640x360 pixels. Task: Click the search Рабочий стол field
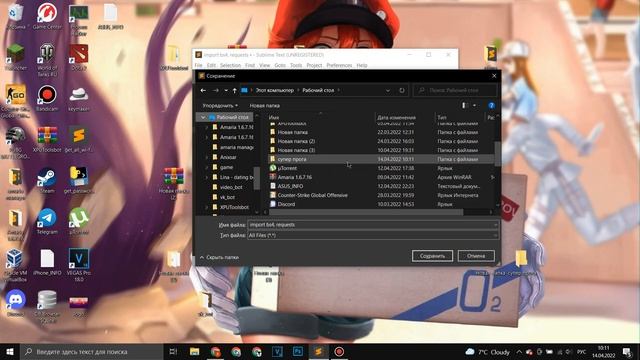coord(455,90)
